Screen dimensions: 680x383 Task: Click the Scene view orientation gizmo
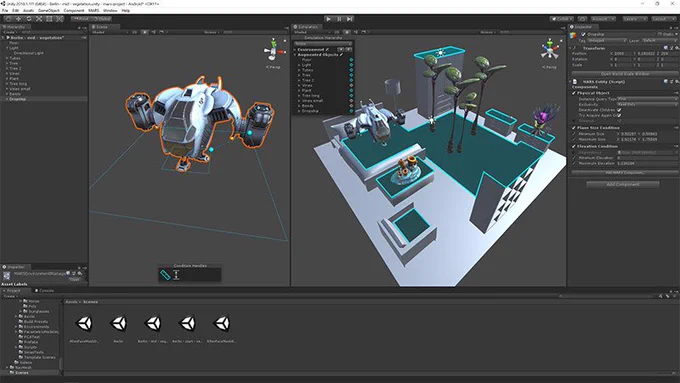[273, 50]
